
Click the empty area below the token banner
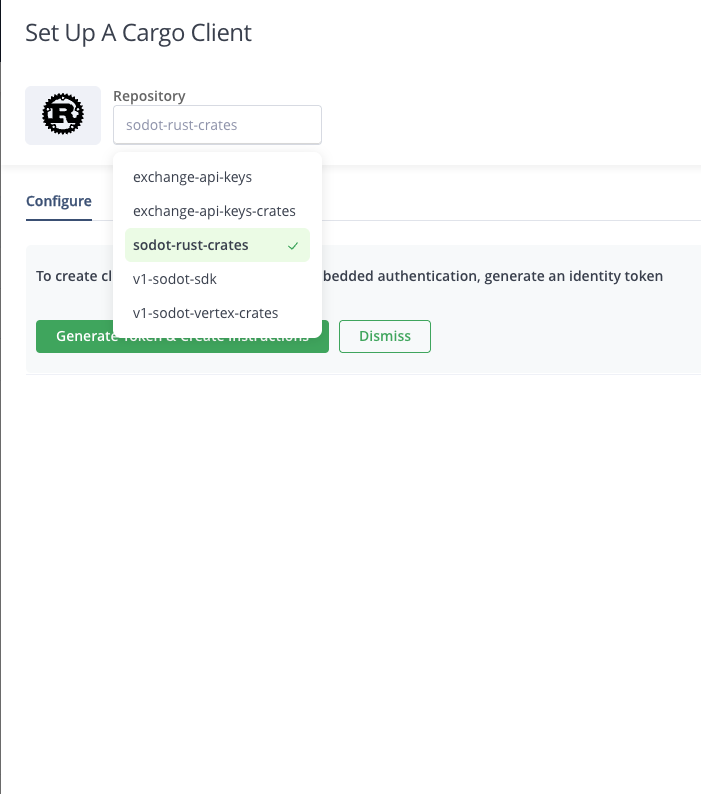coord(350,557)
